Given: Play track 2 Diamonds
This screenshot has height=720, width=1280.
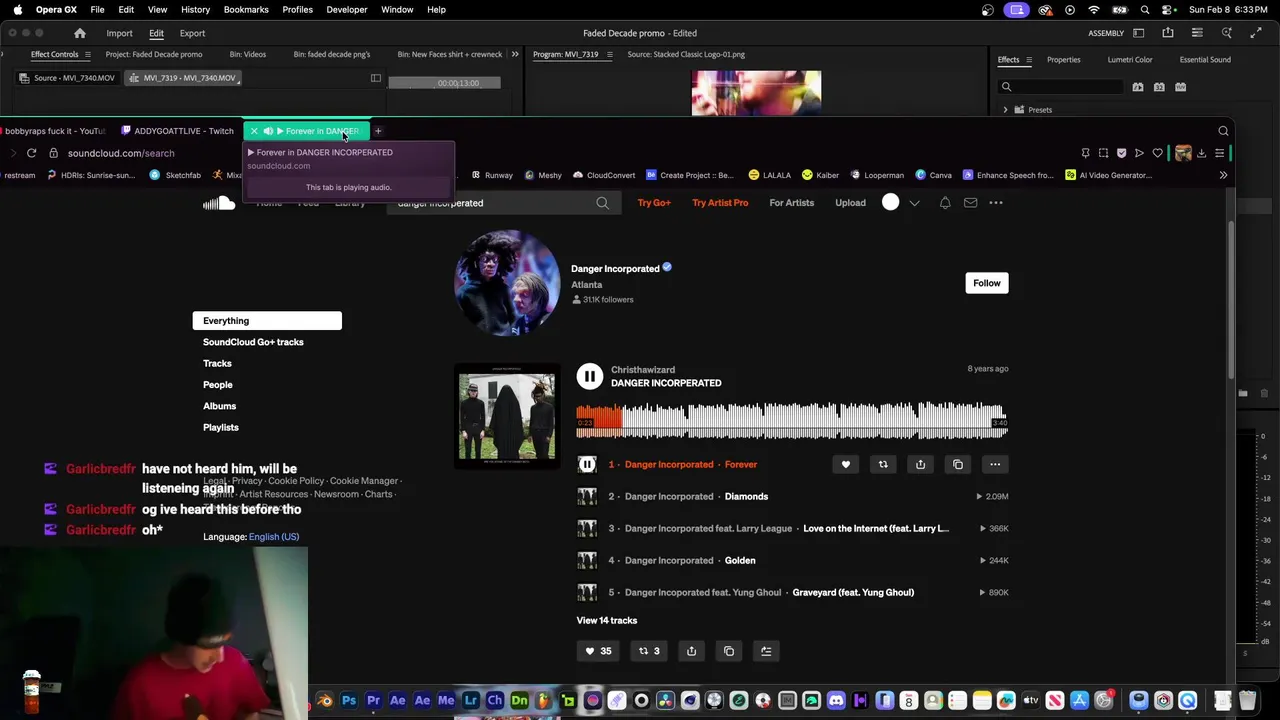Looking at the screenshot, I should pyautogui.click(x=746, y=496).
